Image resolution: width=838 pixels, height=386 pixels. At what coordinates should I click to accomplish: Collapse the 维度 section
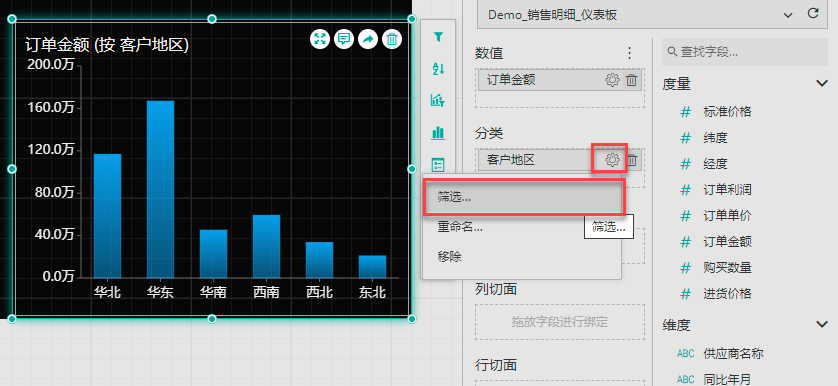(x=822, y=324)
